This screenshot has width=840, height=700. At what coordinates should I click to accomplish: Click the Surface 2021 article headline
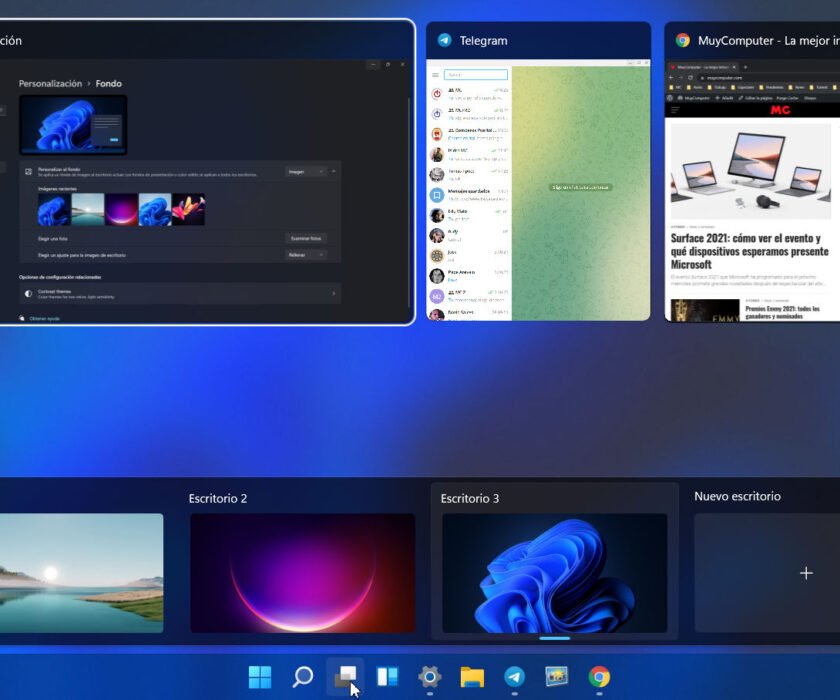(x=750, y=251)
